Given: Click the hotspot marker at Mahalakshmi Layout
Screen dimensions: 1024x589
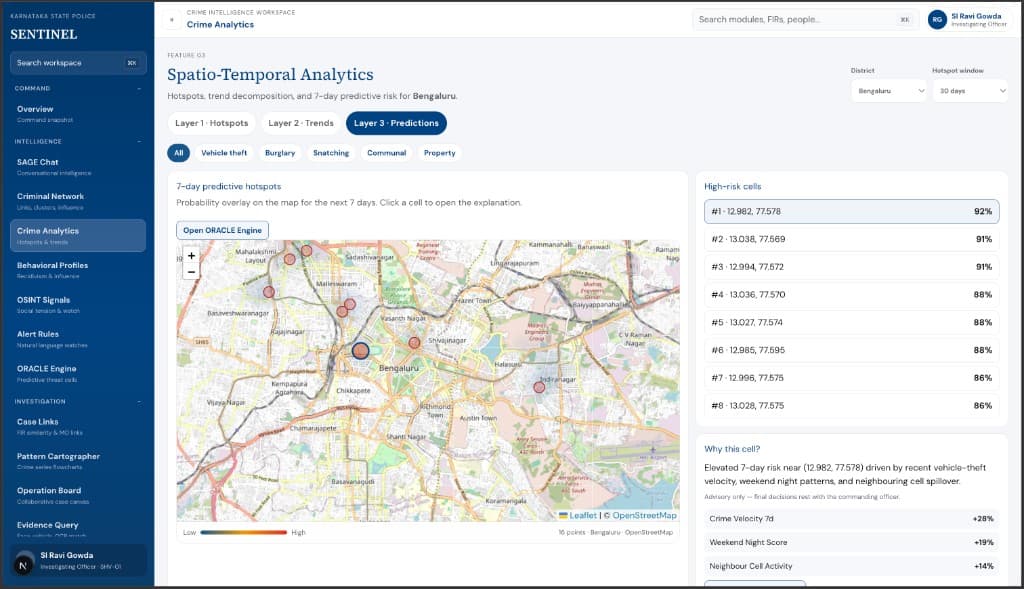Looking at the screenshot, I should pyautogui.click(x=290, y=259).
